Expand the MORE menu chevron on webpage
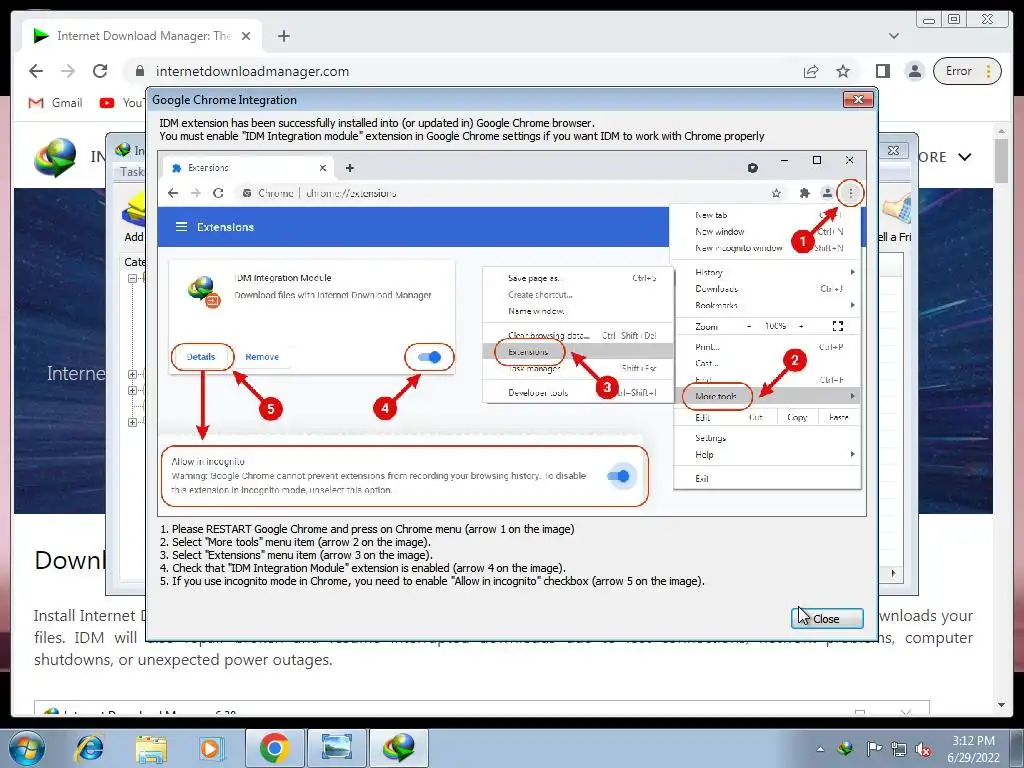The height and width of the screenshot is (768, 1024). point(965,157)
